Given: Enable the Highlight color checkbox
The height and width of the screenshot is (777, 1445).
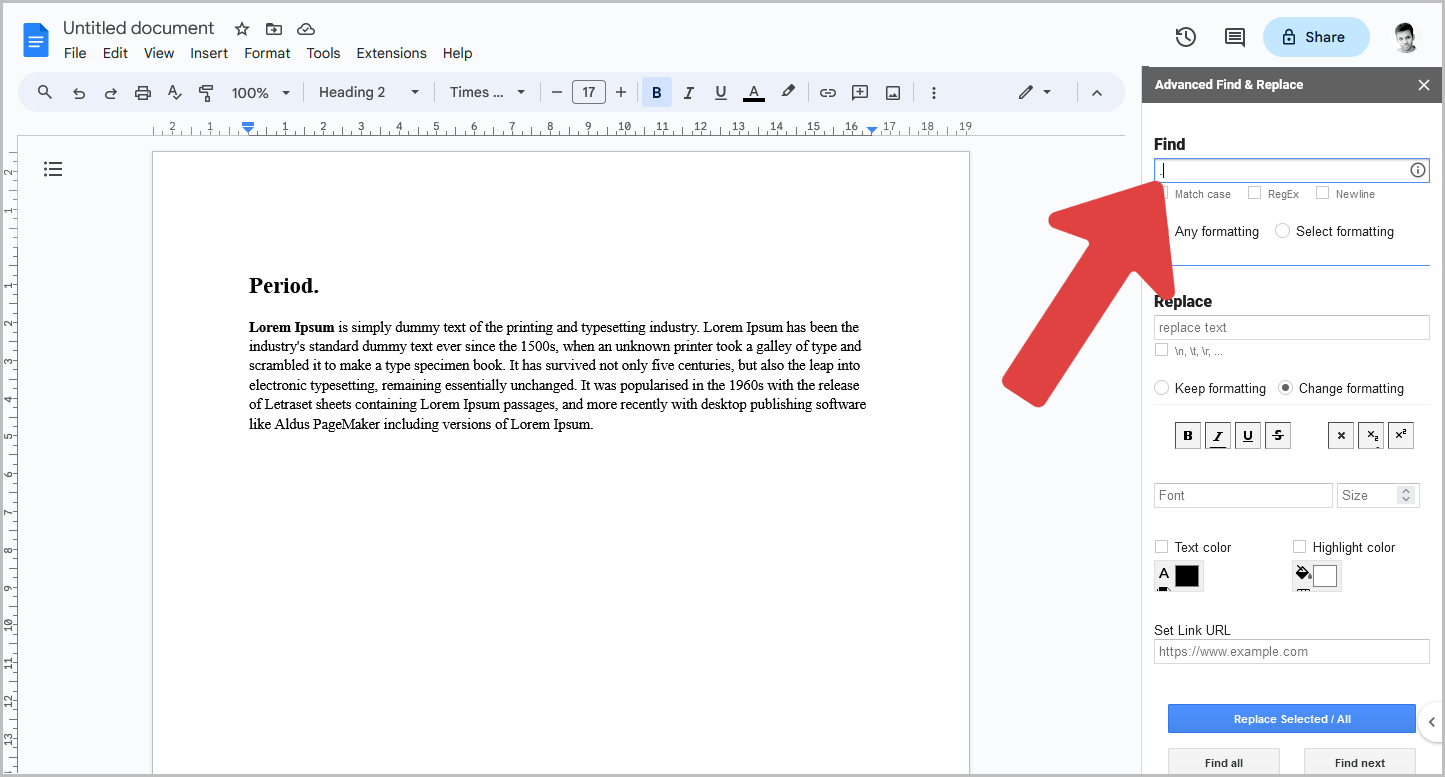Looking at the screenshot, I should 1299,546.
